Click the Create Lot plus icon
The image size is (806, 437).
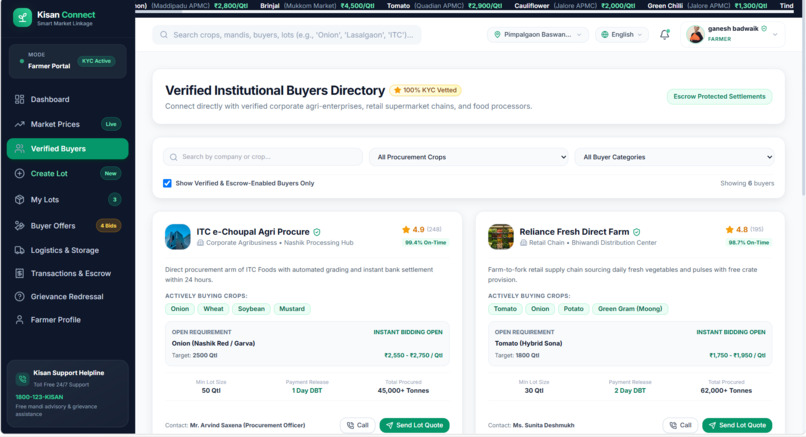20,174
